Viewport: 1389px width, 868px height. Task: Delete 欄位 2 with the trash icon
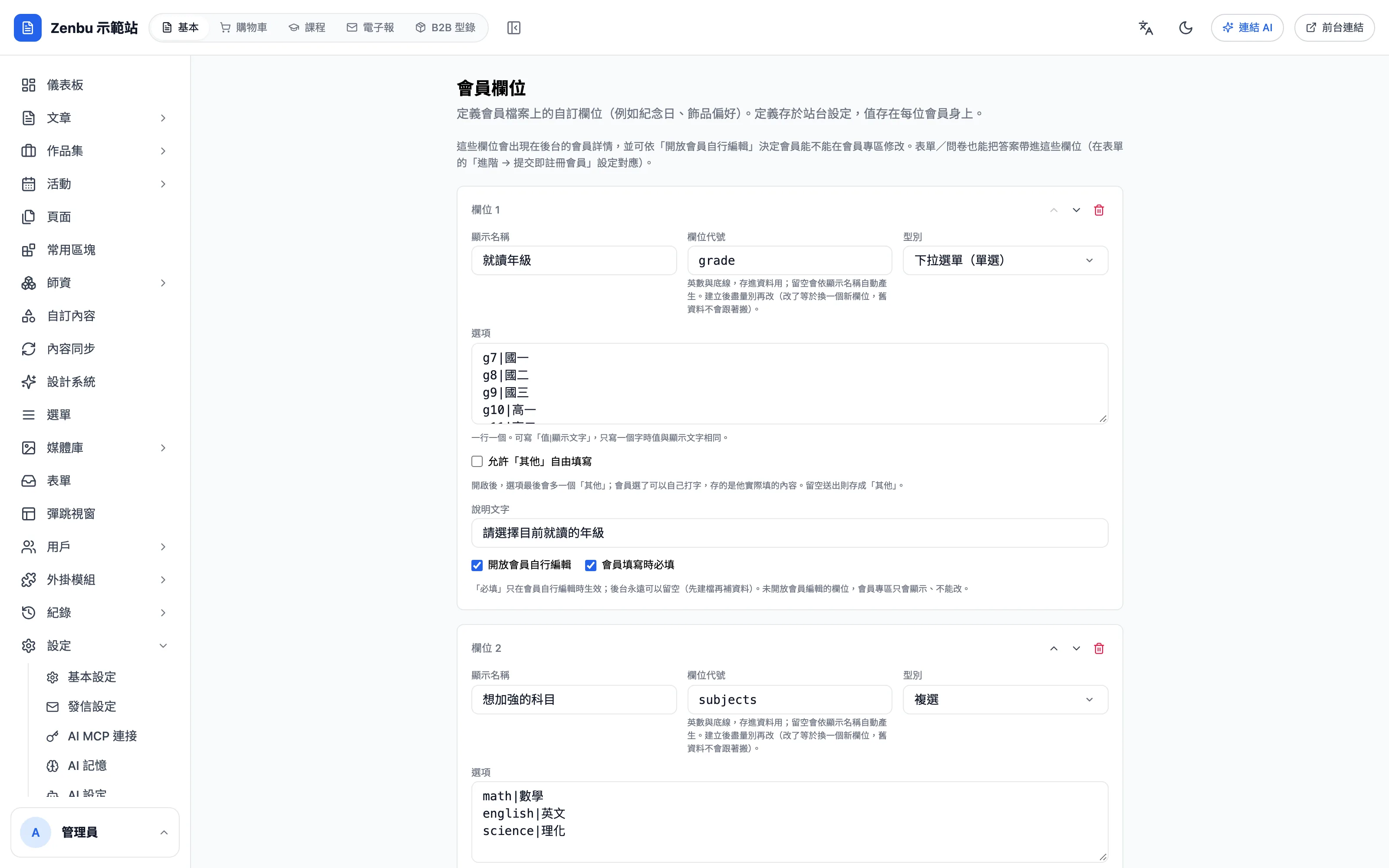[x=1099, y=648]
